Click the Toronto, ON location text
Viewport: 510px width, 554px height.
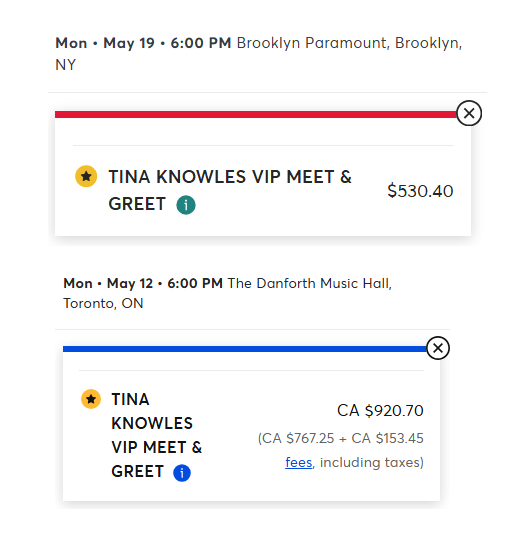103,303
